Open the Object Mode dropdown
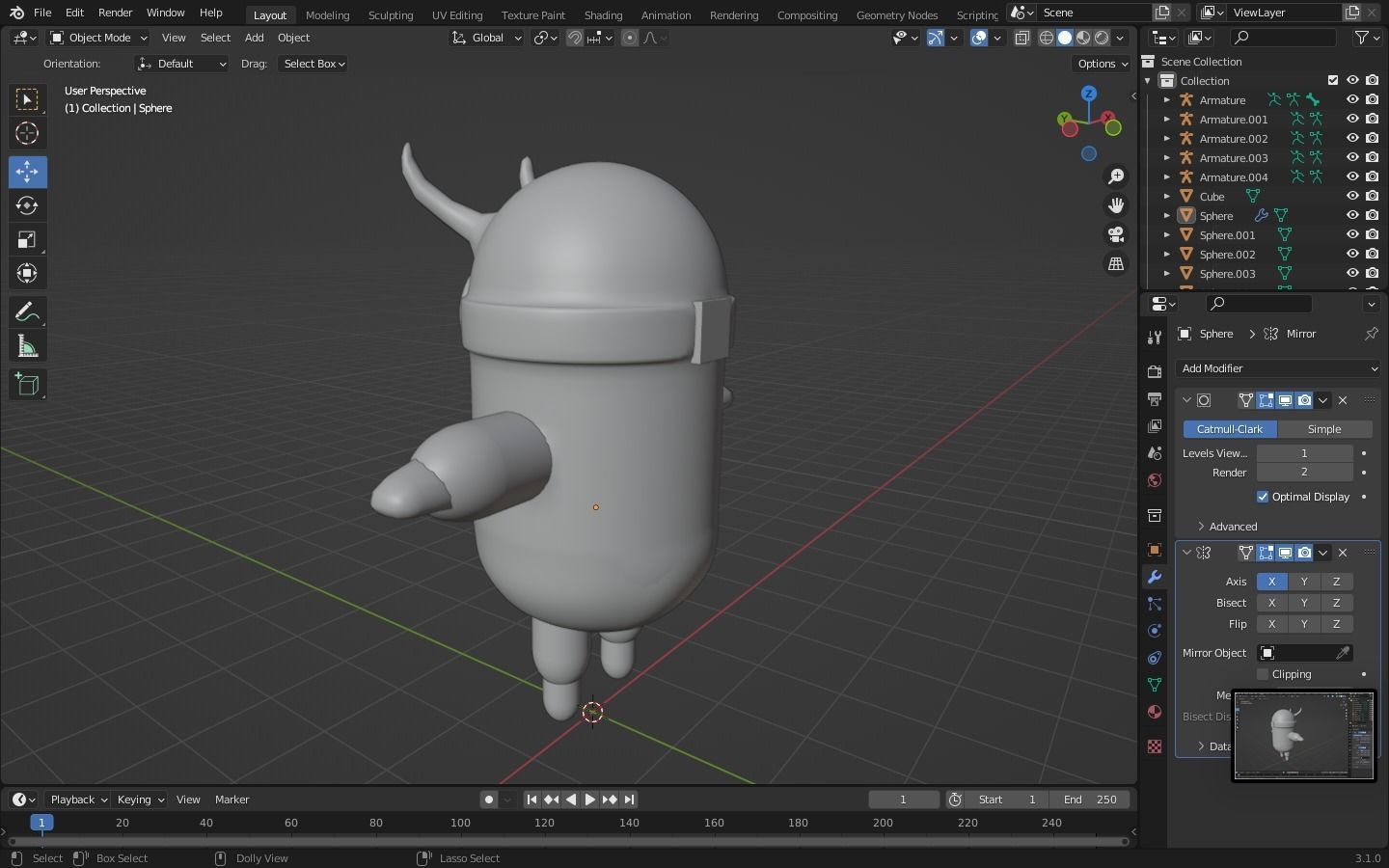1389x868 pixels. [x=98, y=38]
